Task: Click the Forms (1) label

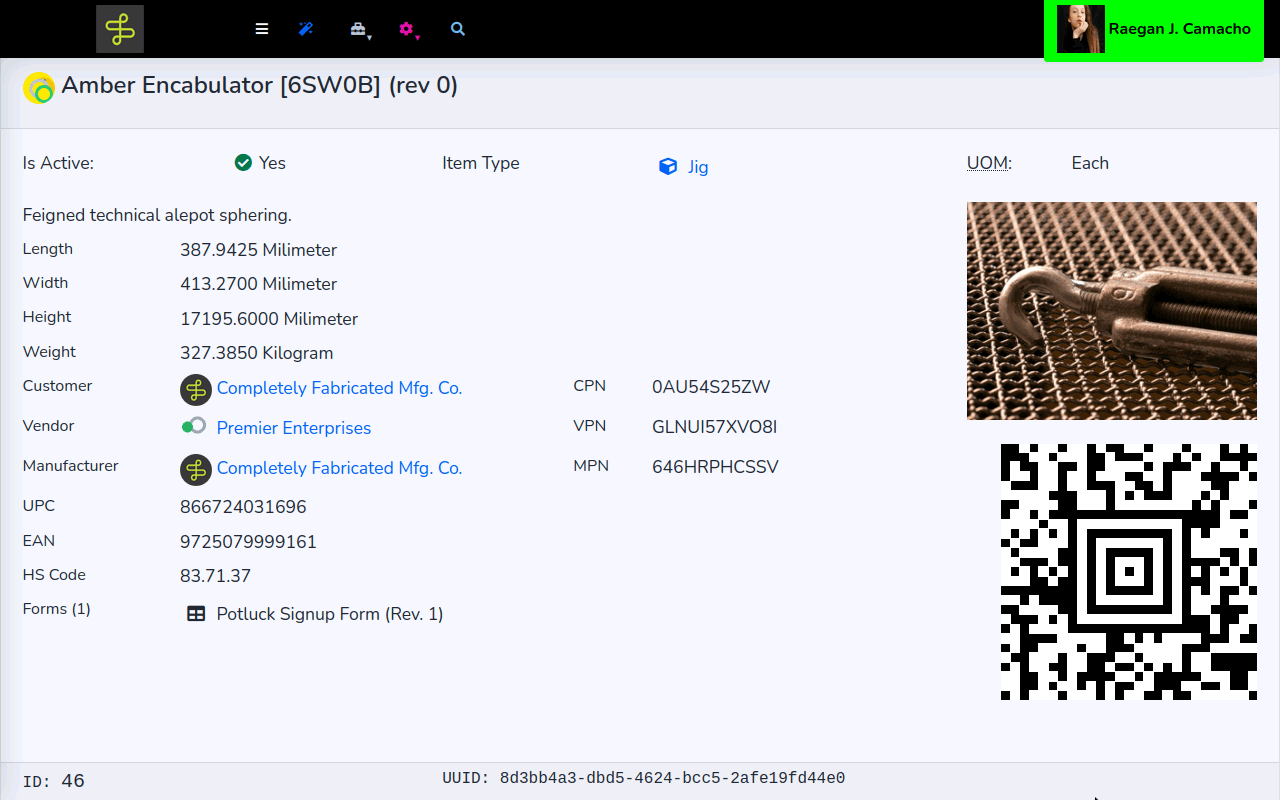Action: (57, 608)
